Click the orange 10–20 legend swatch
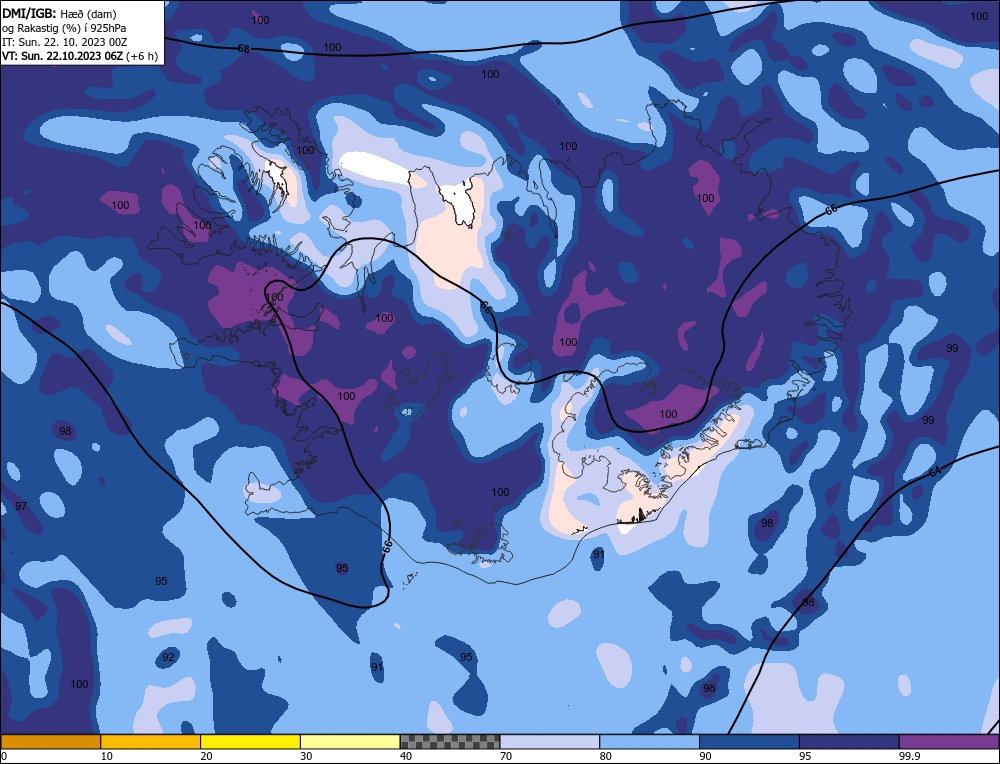The image size is (1000, 764). pyautogui.click(x=151, y=742)
